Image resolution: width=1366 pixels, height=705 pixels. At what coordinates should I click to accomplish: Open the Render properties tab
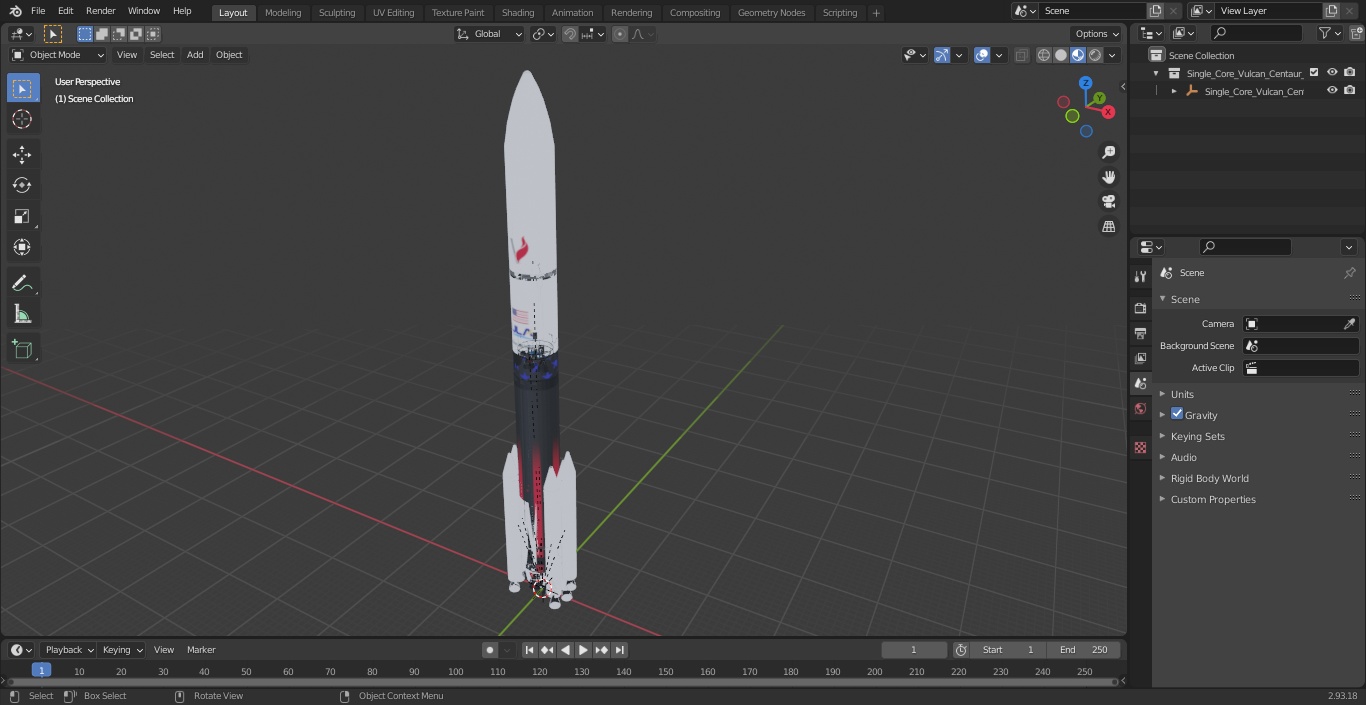[x=1140, y=308]
